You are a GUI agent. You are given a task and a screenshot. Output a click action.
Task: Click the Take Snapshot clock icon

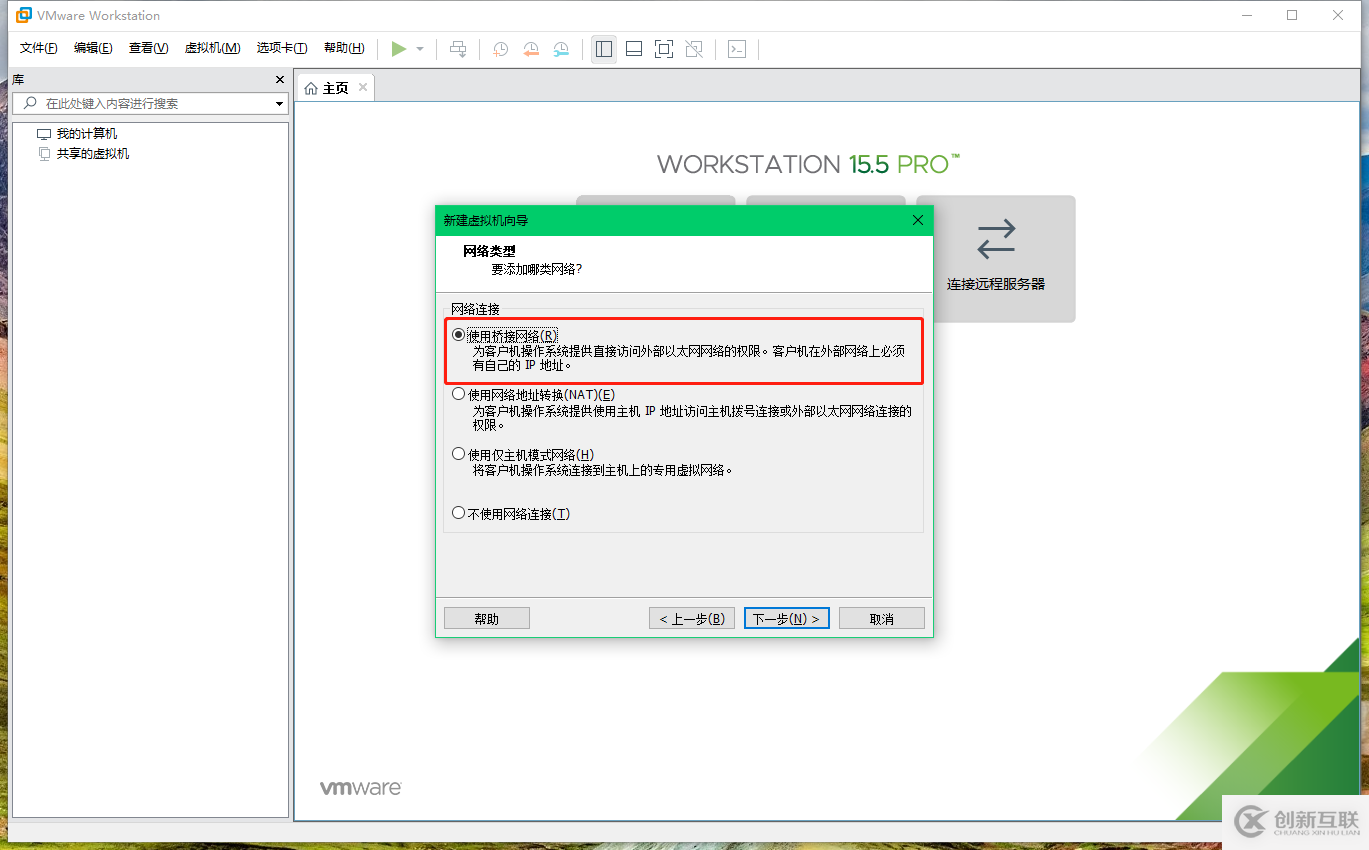click(x=500, y=48)
